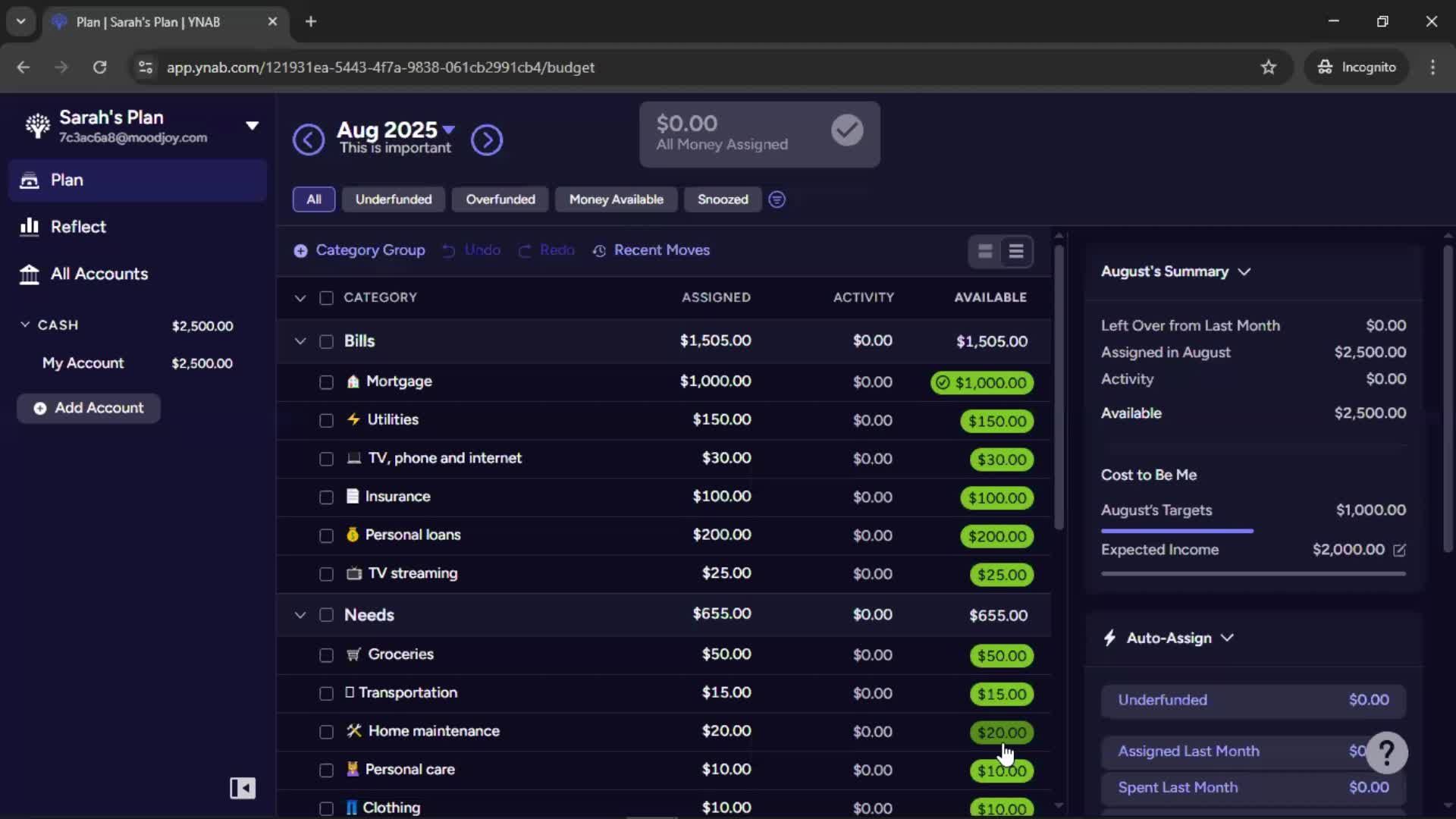
Task: Navigate back in browser
Action: click(24, 67)
